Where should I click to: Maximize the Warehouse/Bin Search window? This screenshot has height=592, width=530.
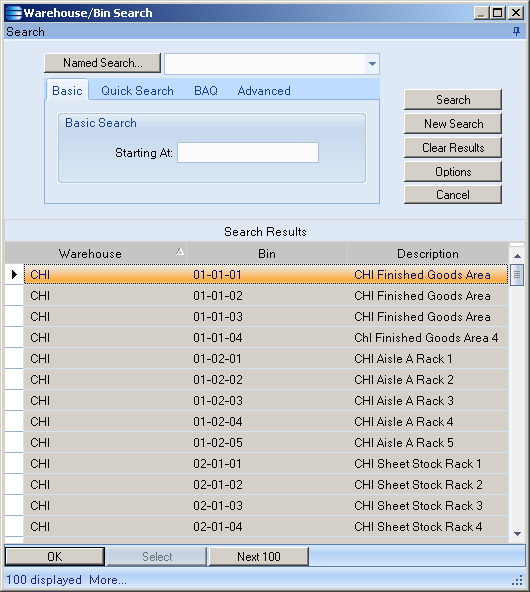[x=498, y=13]
